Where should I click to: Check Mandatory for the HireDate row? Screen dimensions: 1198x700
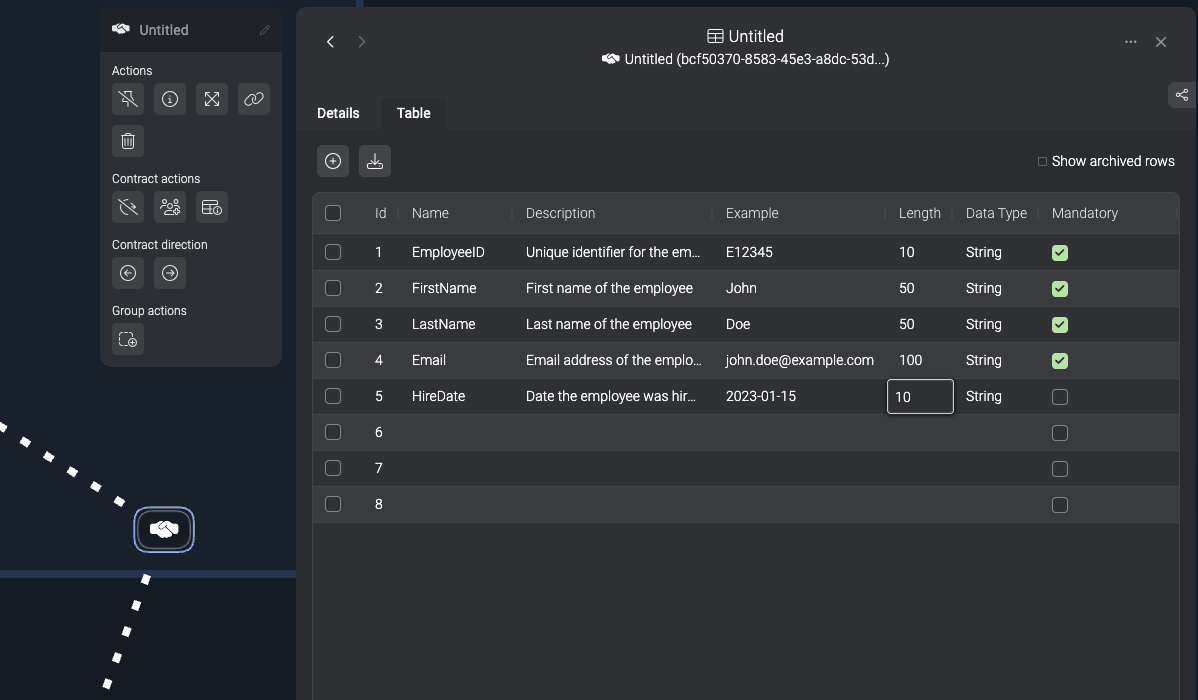pyautogui.click(x=1060, y=397)
